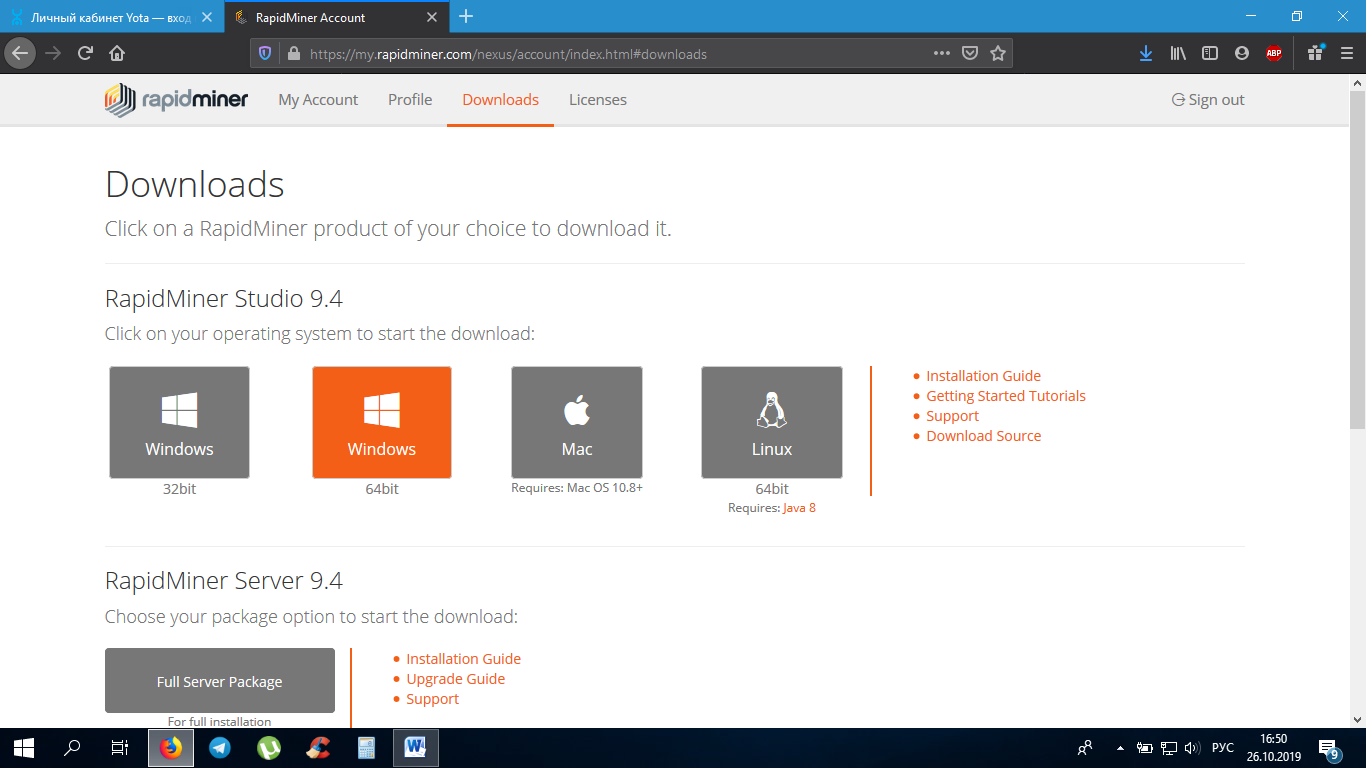Screen dimensions: 1366x768
Task: Open Server Support link
Action: (x=432, y=699)
